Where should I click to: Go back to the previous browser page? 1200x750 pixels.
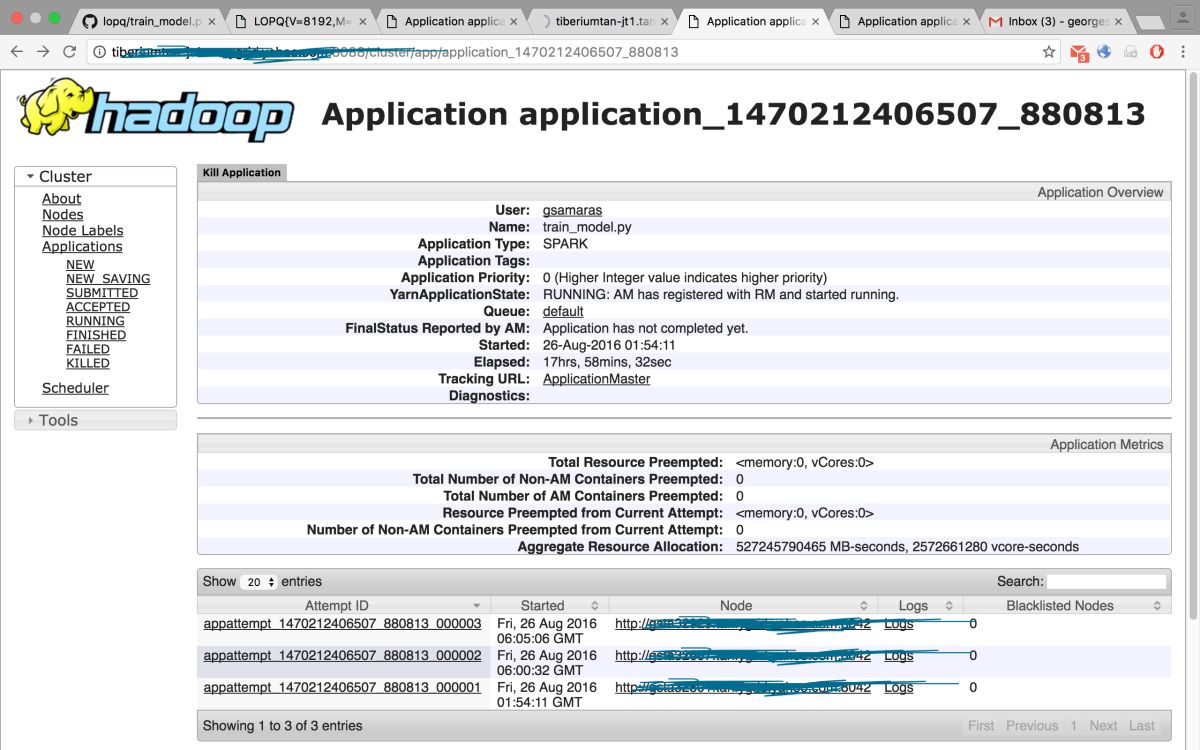pos(17,52)
